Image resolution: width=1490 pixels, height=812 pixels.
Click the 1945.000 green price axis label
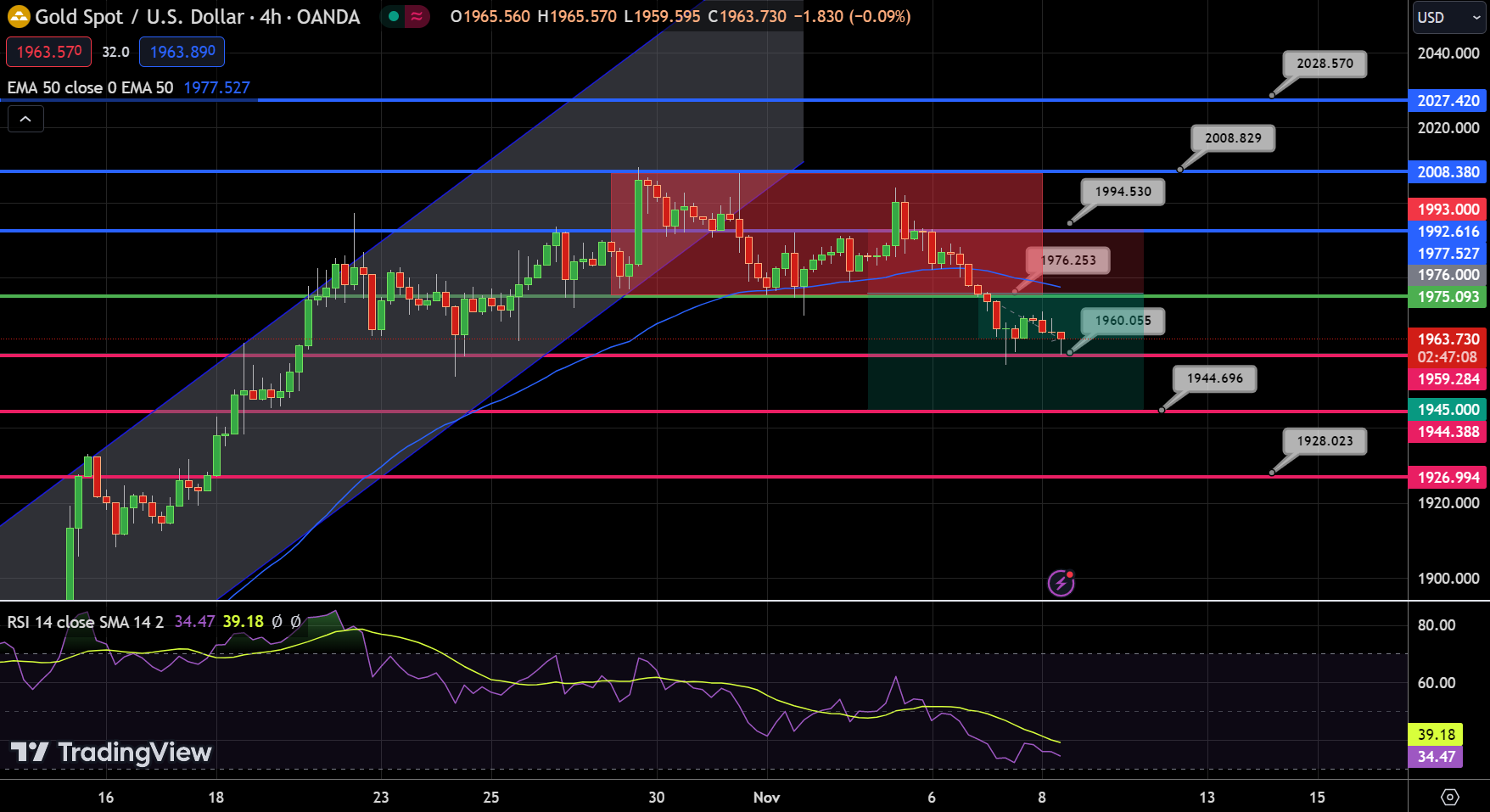click(1448, 409)
